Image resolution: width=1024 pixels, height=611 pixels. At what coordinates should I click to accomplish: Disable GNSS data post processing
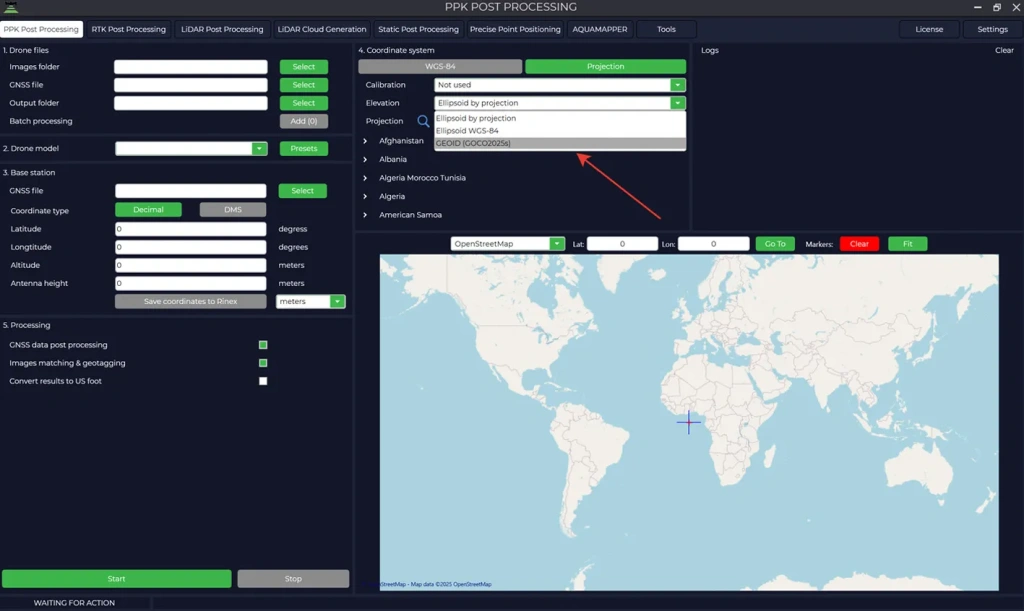(x=262, y=344)
